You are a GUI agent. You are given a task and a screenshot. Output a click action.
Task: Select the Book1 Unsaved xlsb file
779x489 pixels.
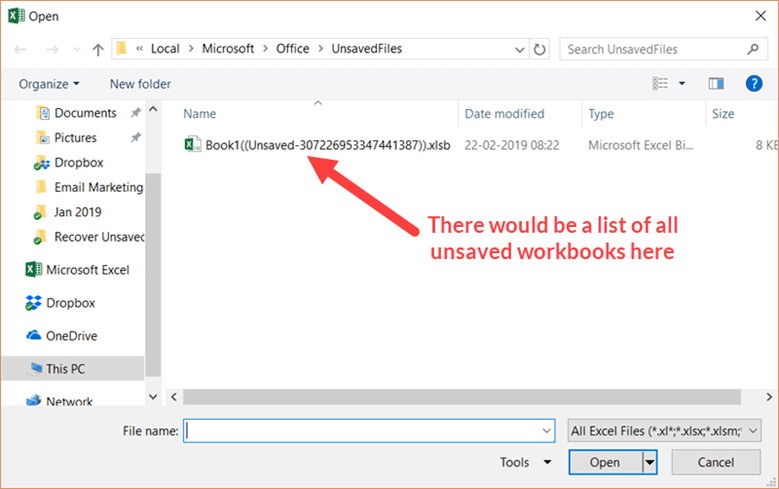point(328,145)
